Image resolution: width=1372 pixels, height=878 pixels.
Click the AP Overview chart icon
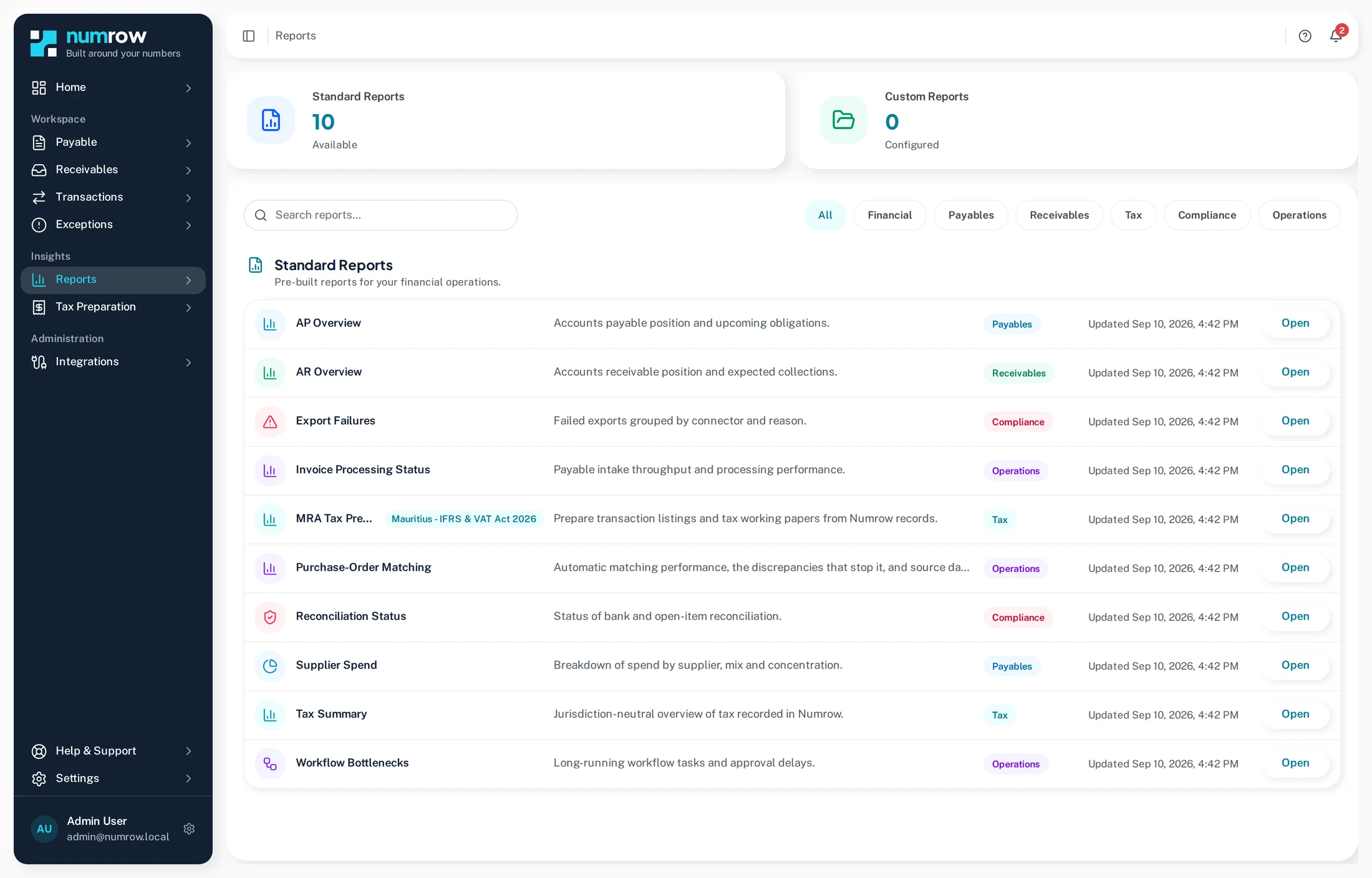[x=270, y=324]
